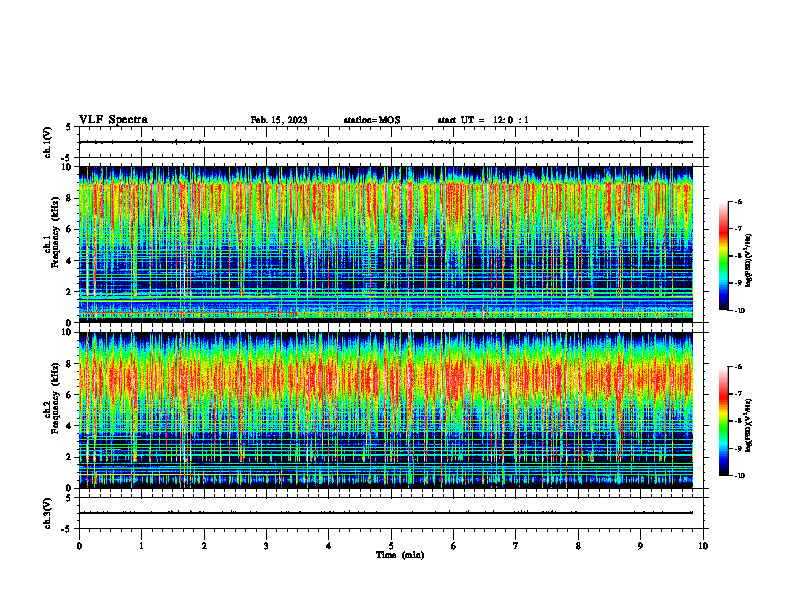Click the time axis tick label "5"

coord(391,546)
